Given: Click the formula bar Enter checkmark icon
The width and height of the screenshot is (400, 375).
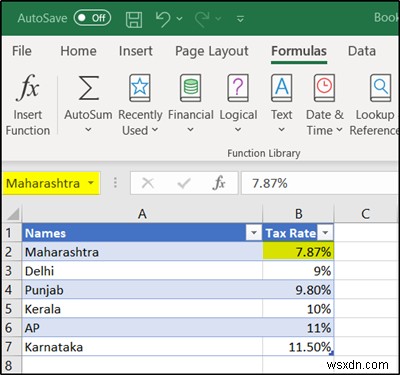Looking at the screenshot, I should click(184, 183).
